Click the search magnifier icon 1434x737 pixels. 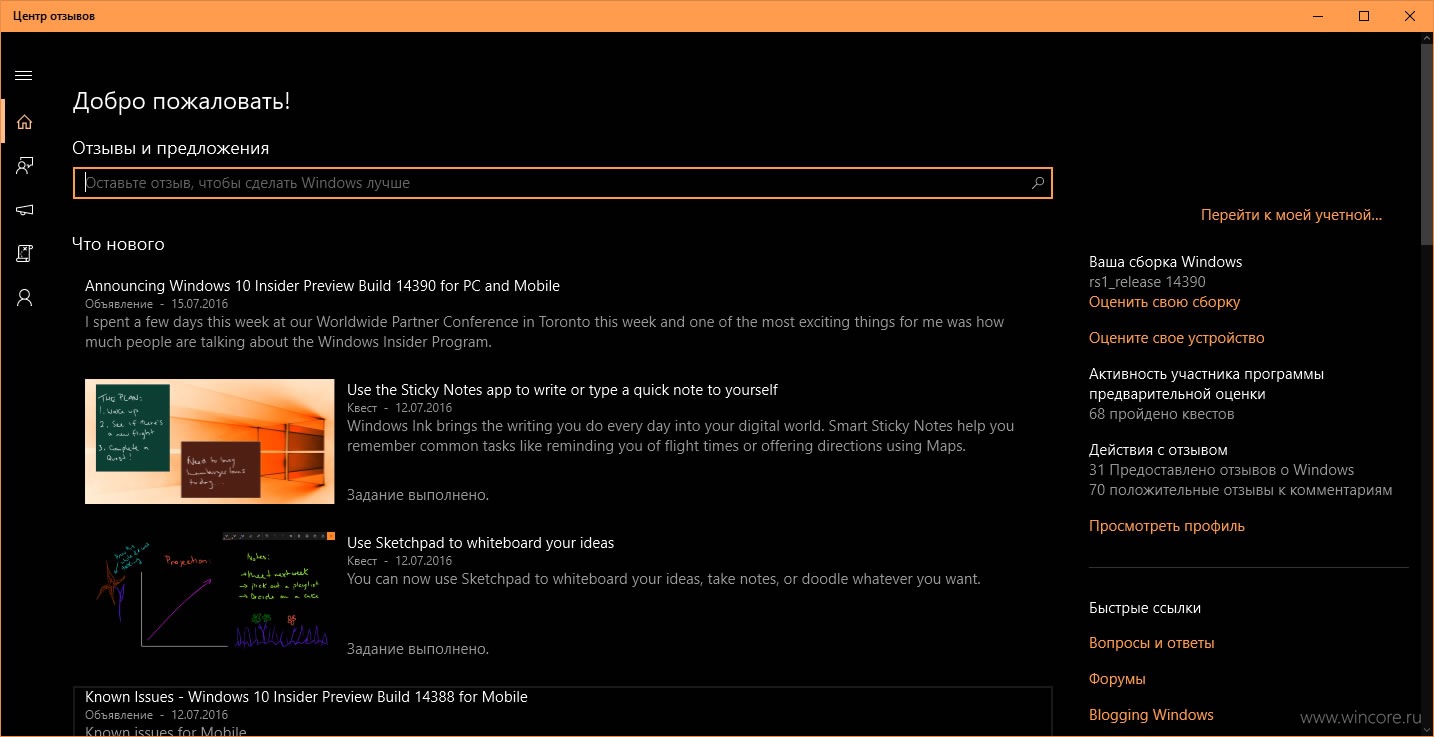point(1037,183)
